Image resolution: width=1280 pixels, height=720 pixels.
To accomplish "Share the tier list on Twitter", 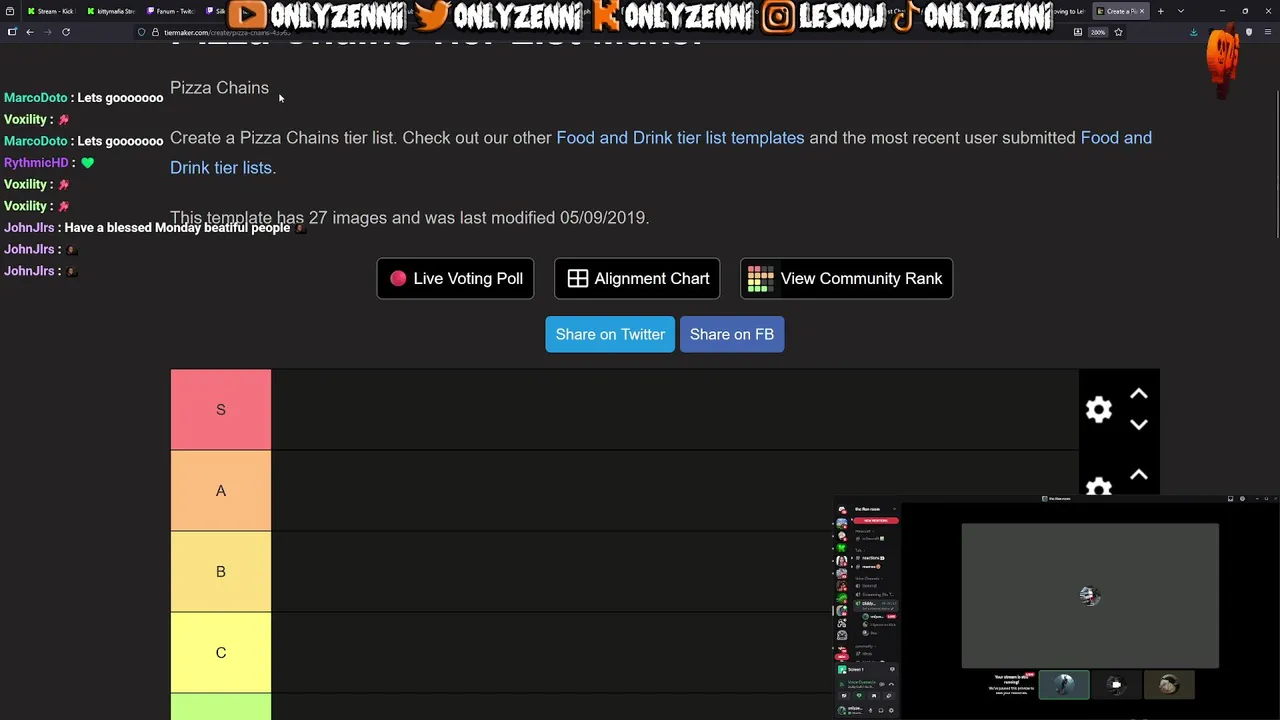I will (610, 334).
